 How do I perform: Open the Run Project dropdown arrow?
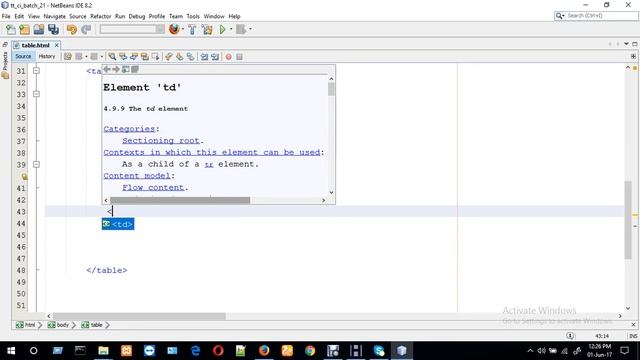click(x=231, y=29)
